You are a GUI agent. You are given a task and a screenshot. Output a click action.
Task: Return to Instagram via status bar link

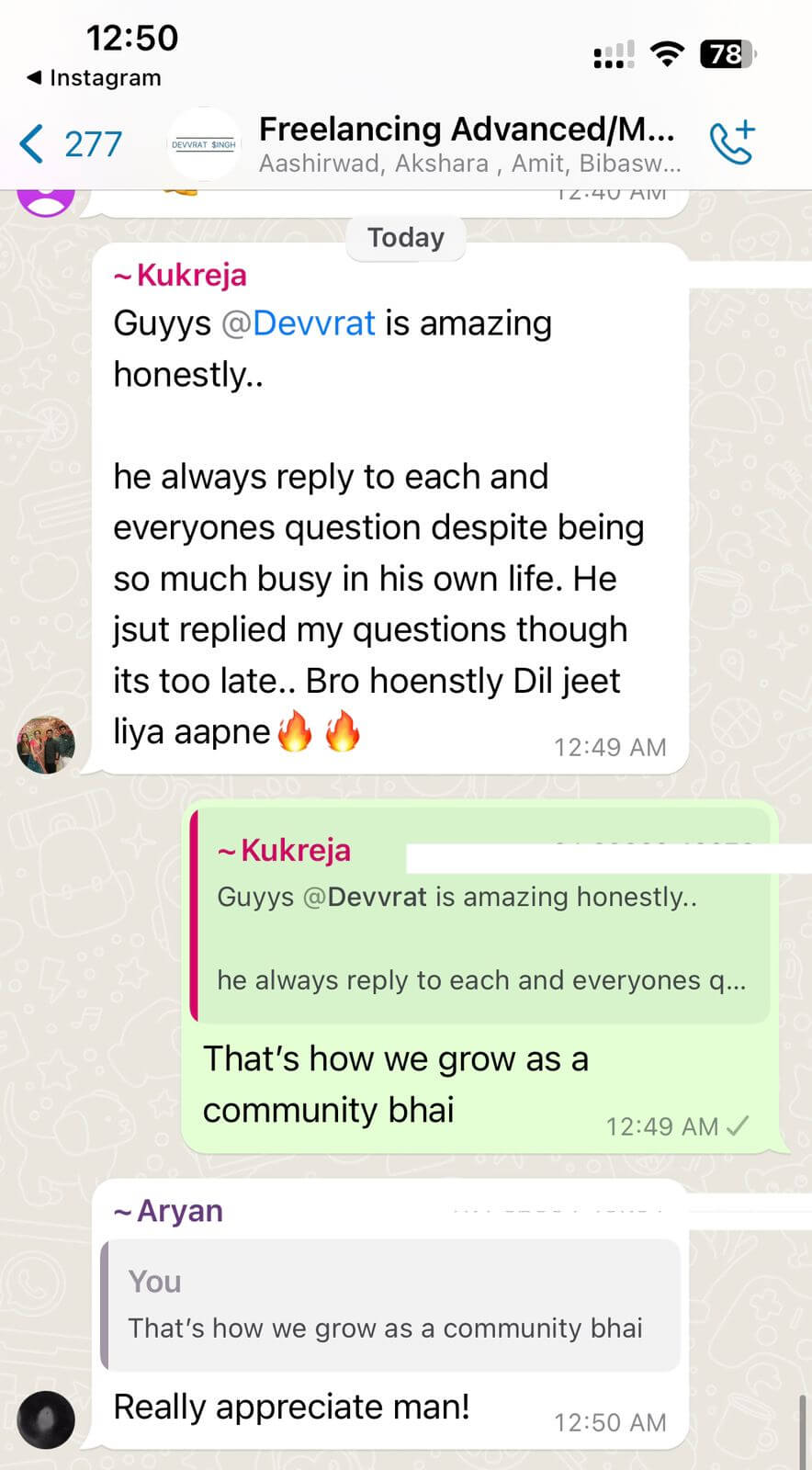coord(95,78)
